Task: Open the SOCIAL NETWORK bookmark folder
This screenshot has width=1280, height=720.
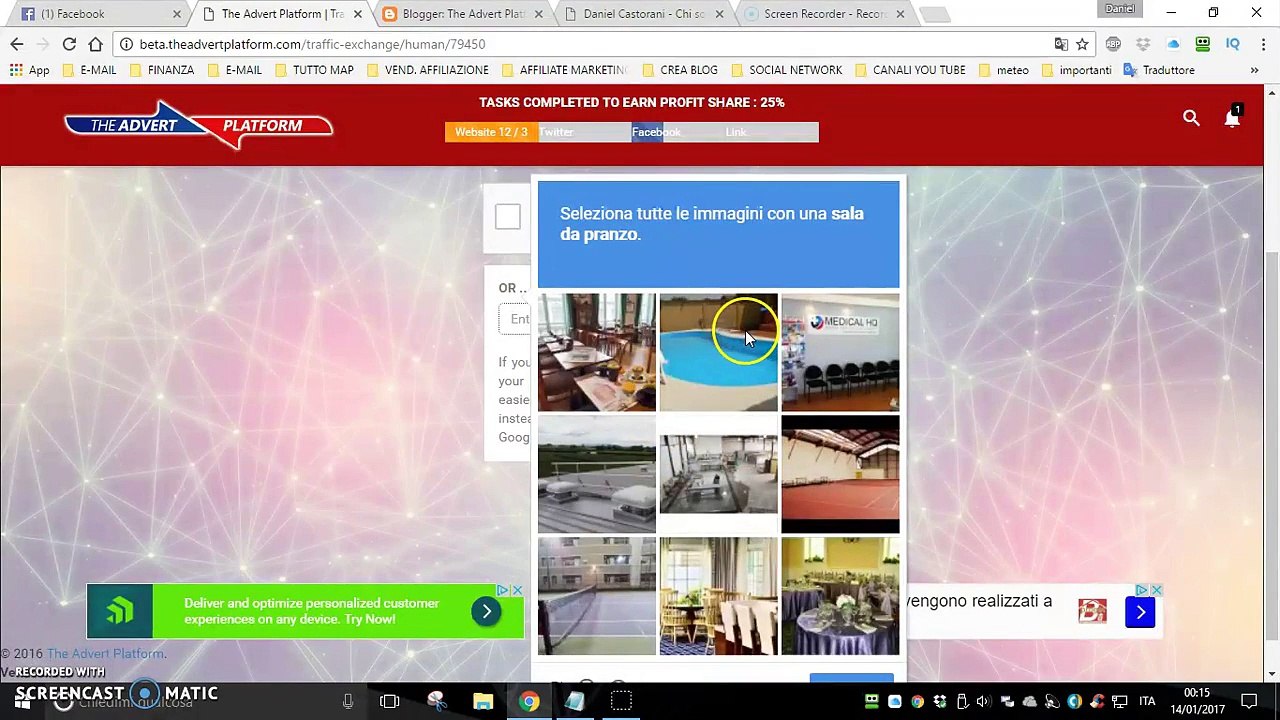Action: 786,70
